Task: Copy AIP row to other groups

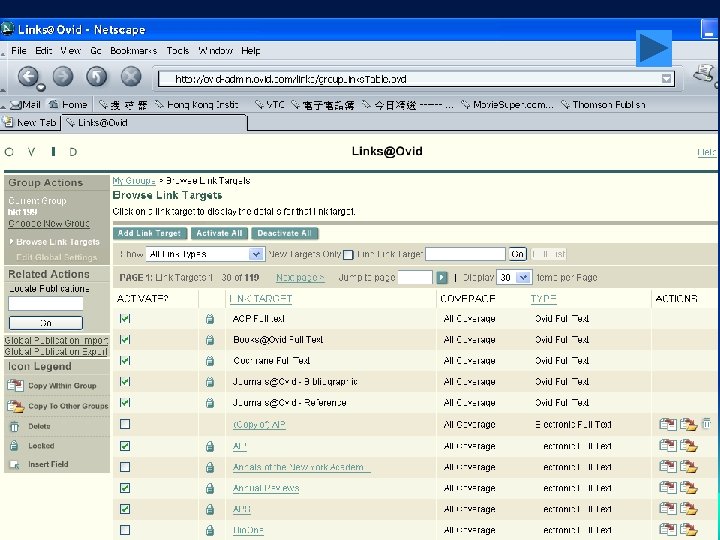Action: tap(688, 445)
